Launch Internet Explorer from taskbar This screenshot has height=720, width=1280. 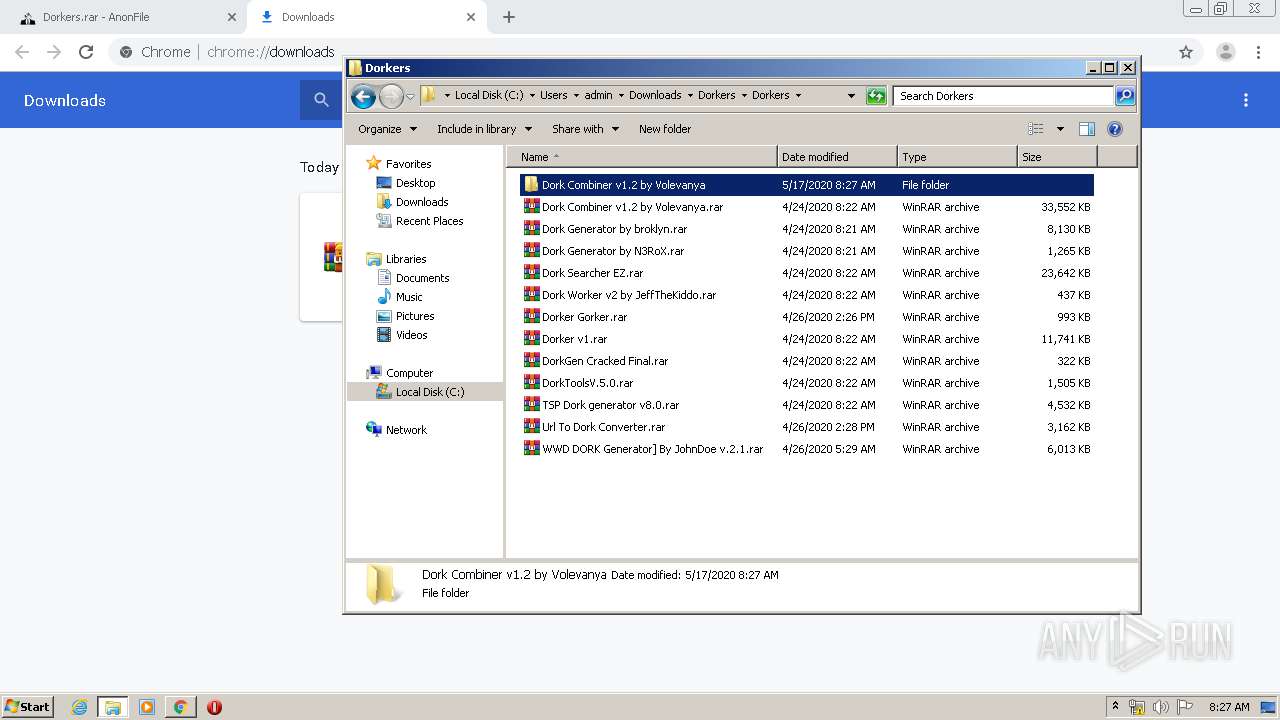[x=79, y=707]
